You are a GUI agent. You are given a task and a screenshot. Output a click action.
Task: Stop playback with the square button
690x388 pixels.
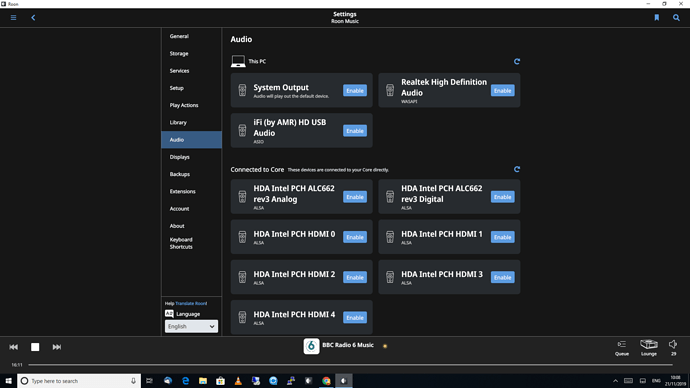click(35, 347)
